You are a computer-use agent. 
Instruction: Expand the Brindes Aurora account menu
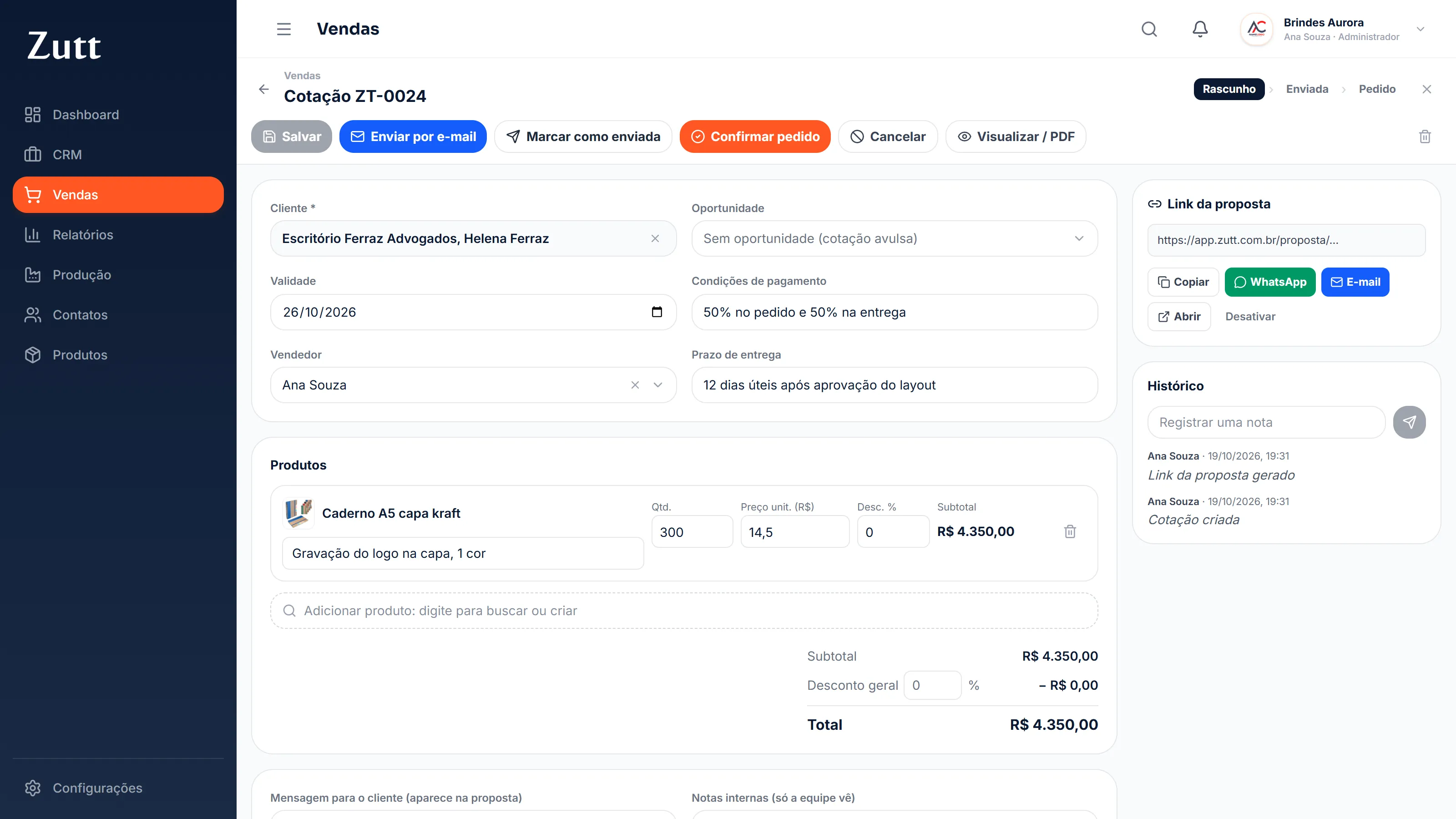1421,29
